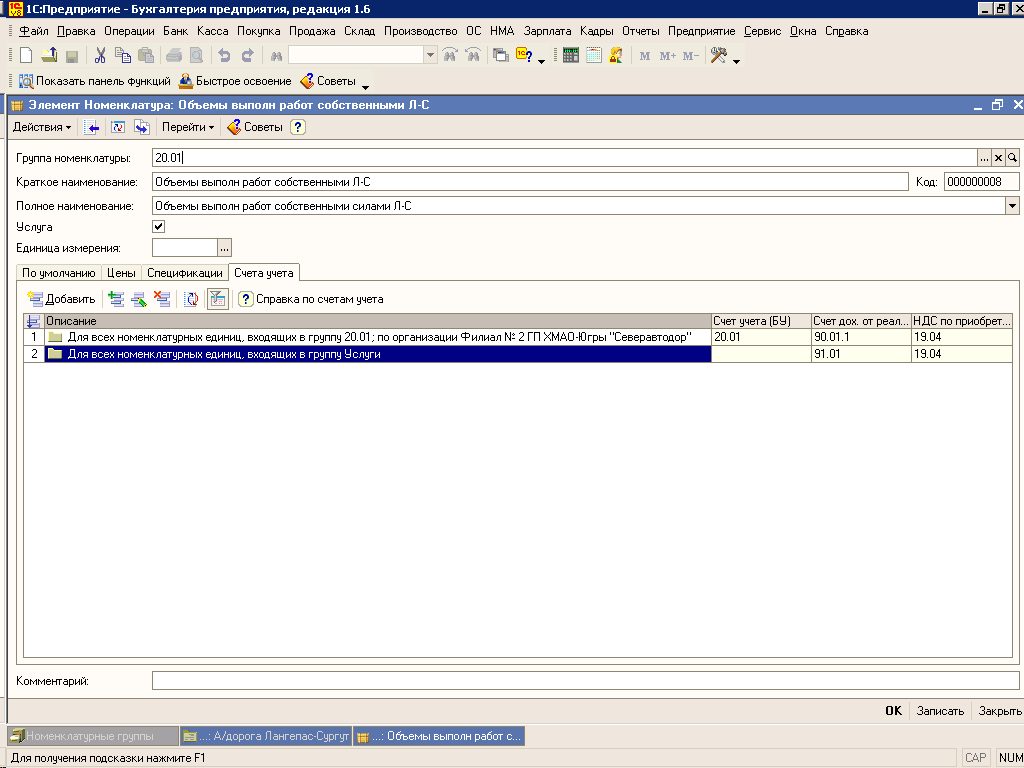
Task: Open the Действия dropdown menu
Action: pos(42,127)
